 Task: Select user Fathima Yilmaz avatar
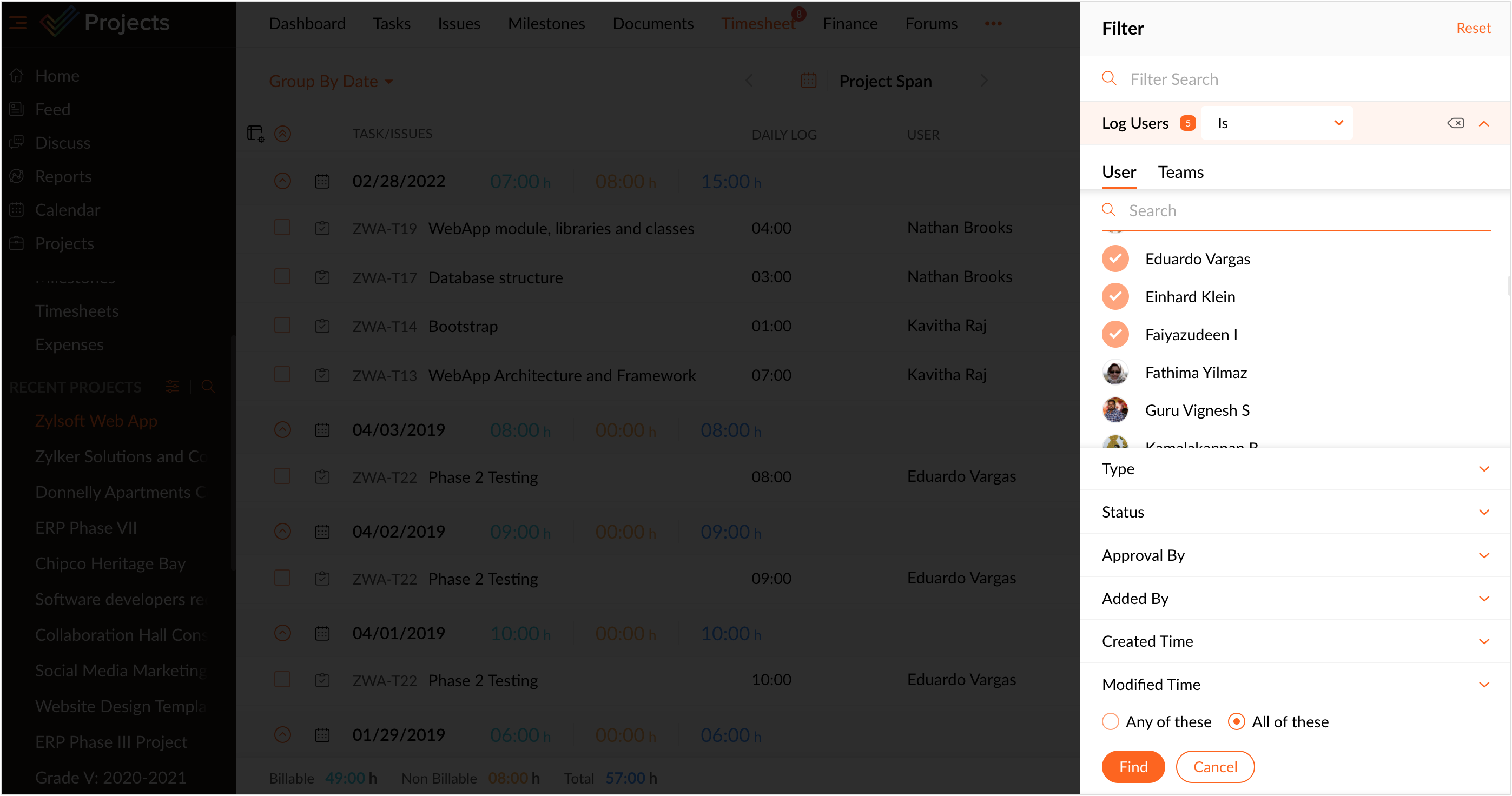pyautogui.click(x=1115, y=373)
